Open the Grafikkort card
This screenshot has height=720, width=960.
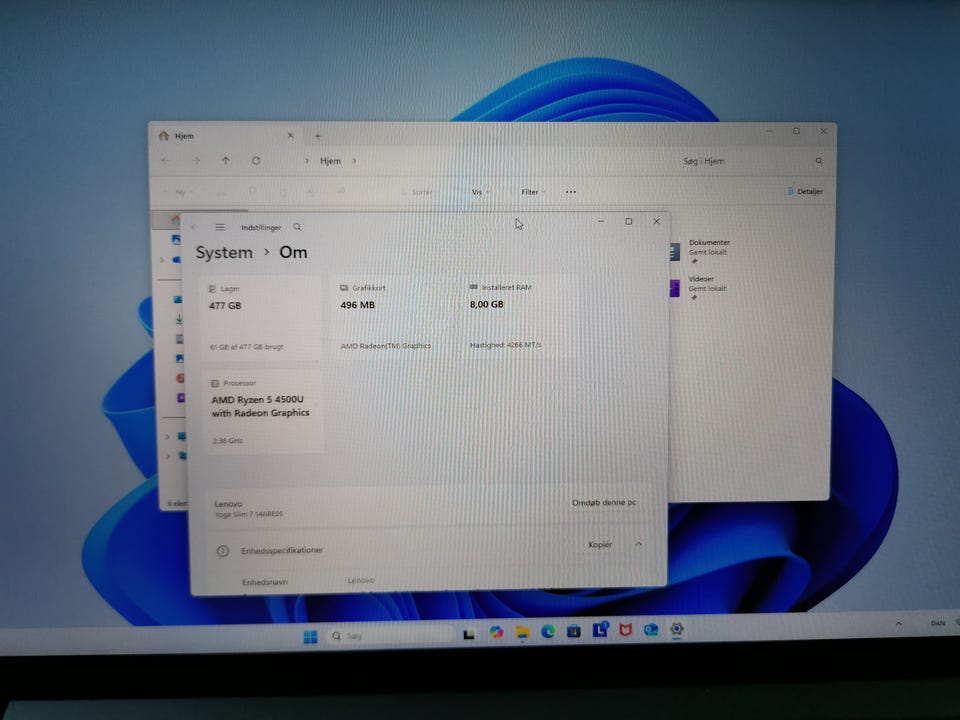pyautogui.click(x=392, y=317)
